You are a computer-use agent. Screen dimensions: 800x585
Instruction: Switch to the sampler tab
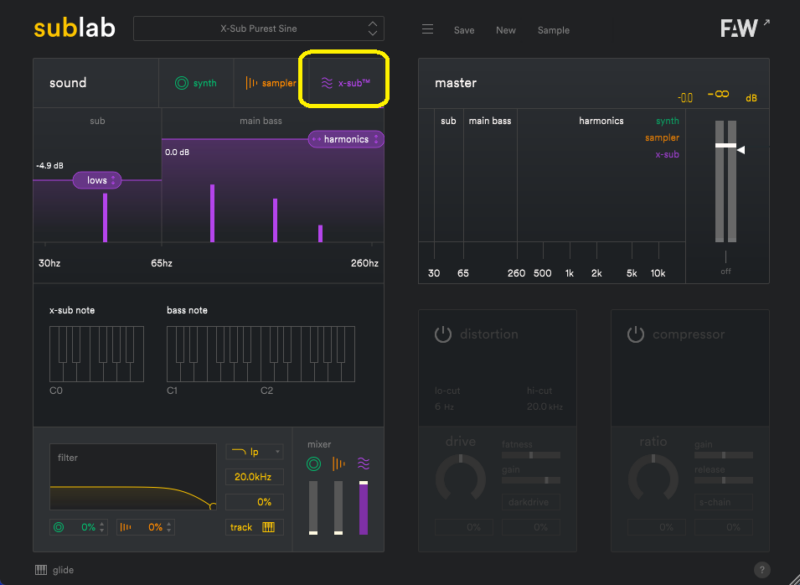click(x=270, y=83)
